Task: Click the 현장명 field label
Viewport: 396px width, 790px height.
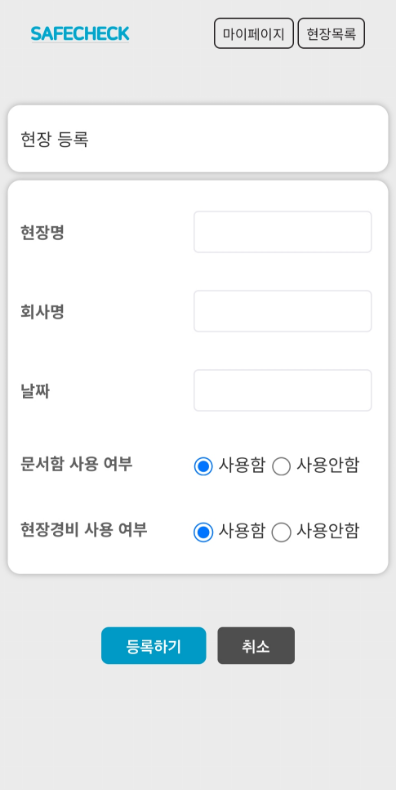Action: (x=42, y=233)
